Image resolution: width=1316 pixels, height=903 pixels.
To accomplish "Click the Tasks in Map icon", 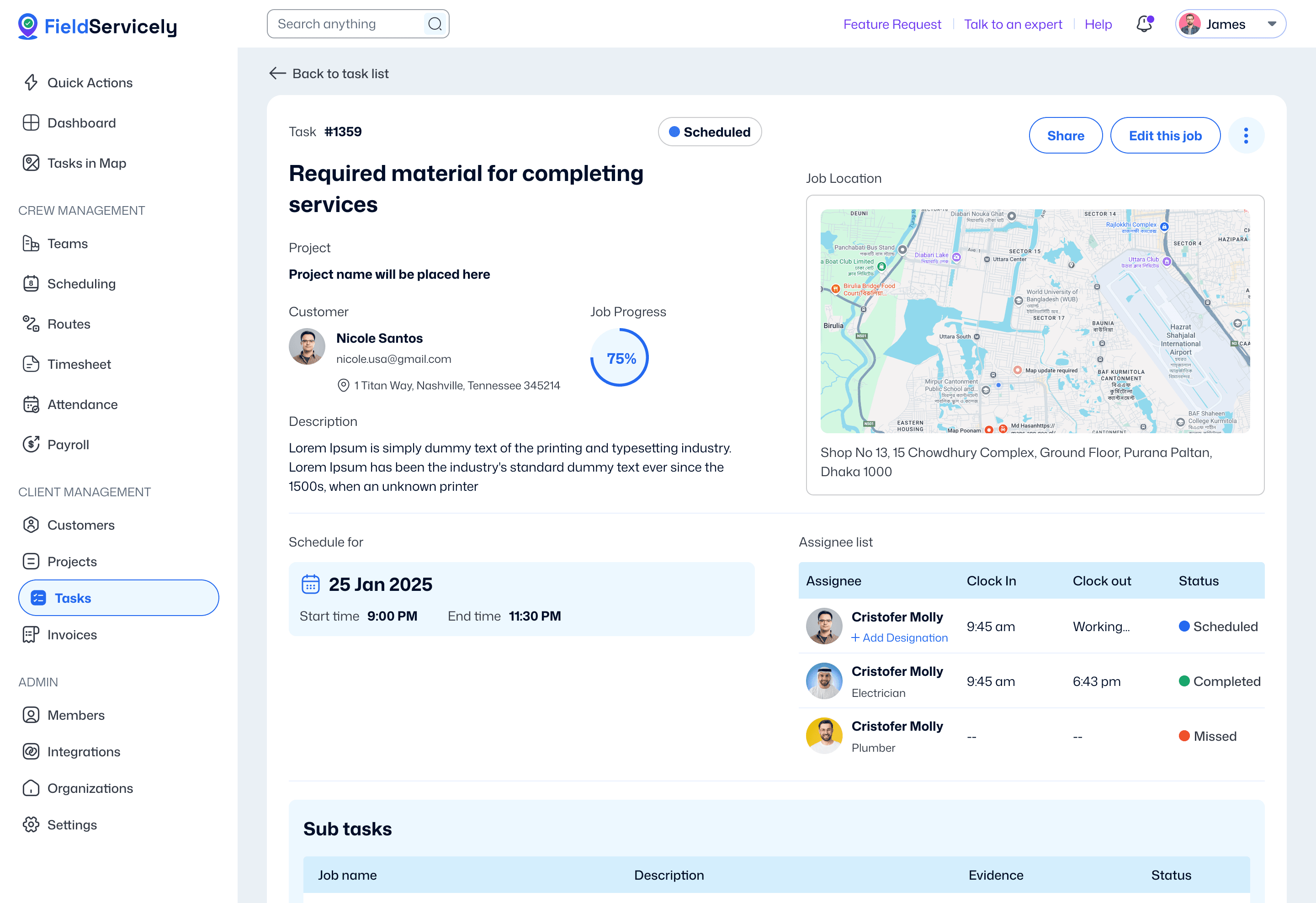I will [x=31, y=163].
